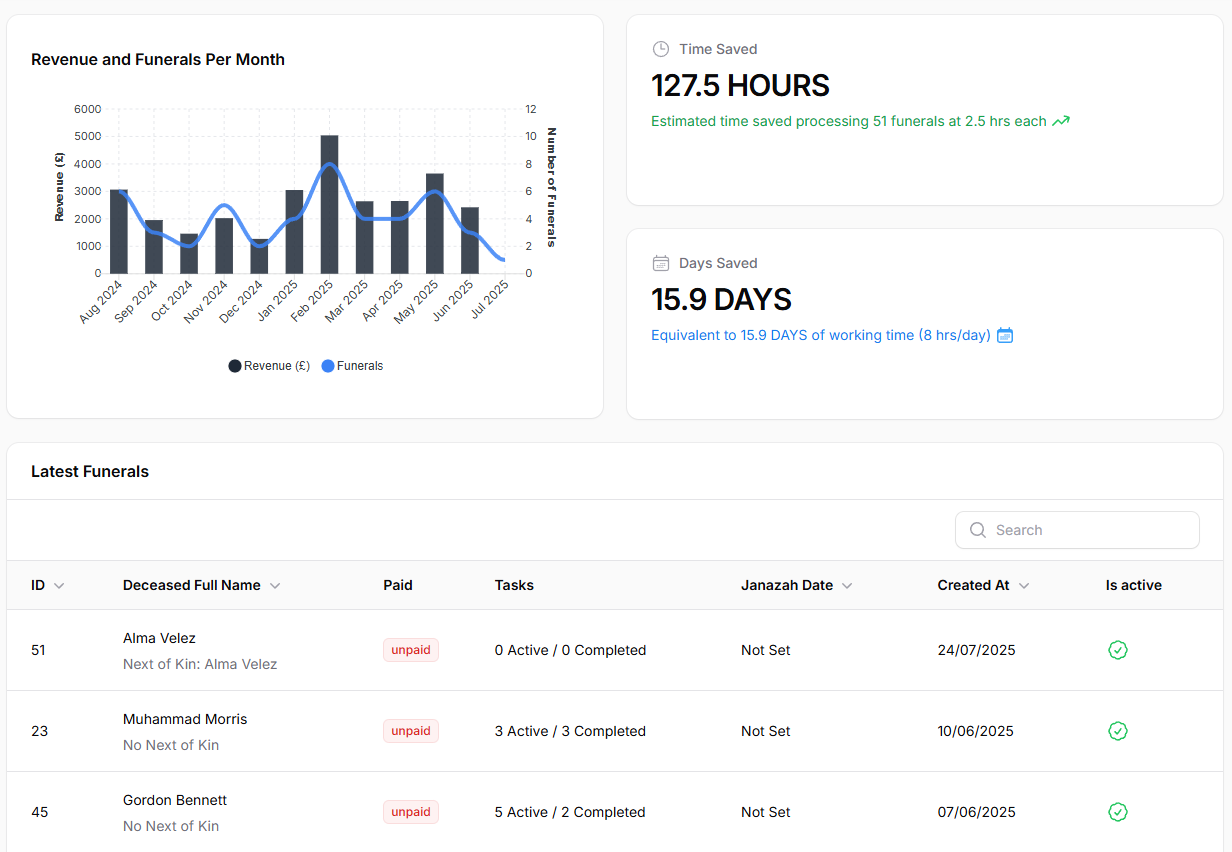Screen dimensions: 1232x852
Task: Click the magnifying glass in the search box
Action: tap(978, 529)
